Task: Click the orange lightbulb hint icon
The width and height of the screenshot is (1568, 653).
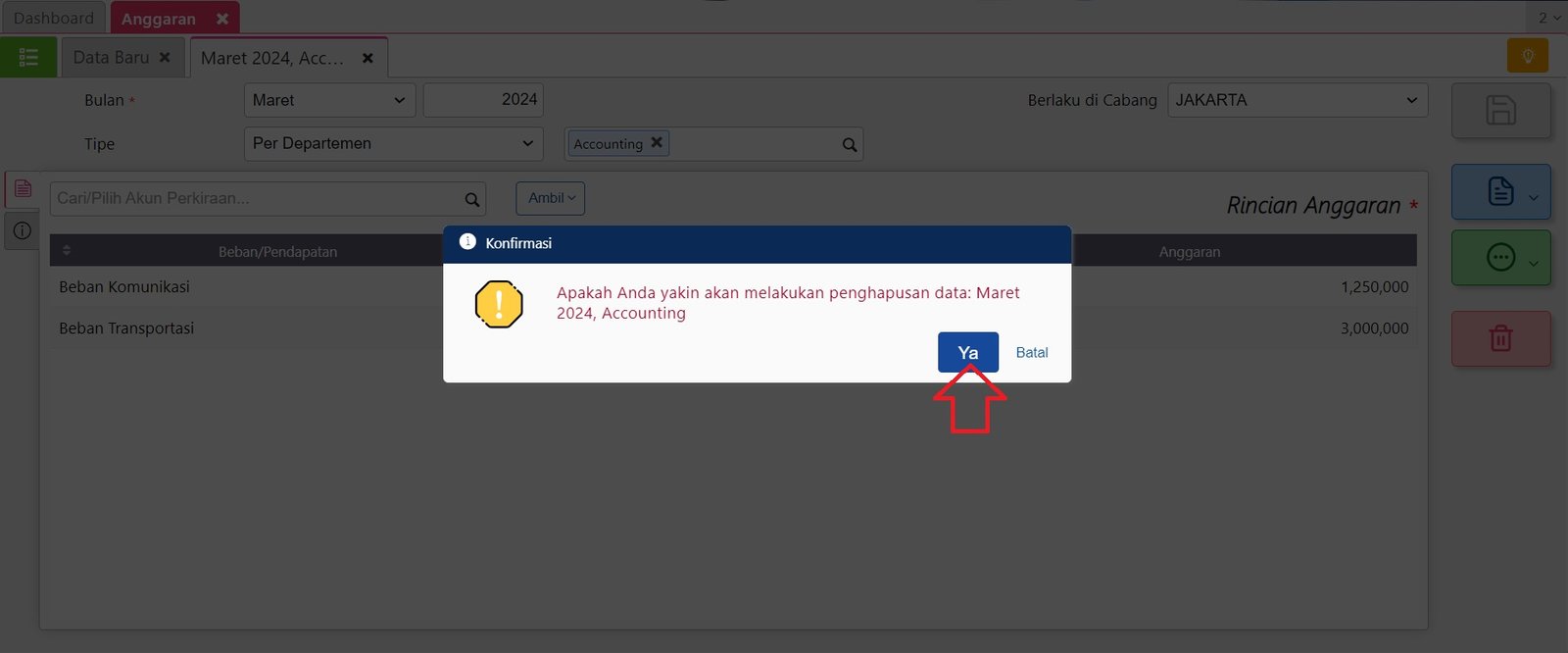Action: [x=1527, y=56]
